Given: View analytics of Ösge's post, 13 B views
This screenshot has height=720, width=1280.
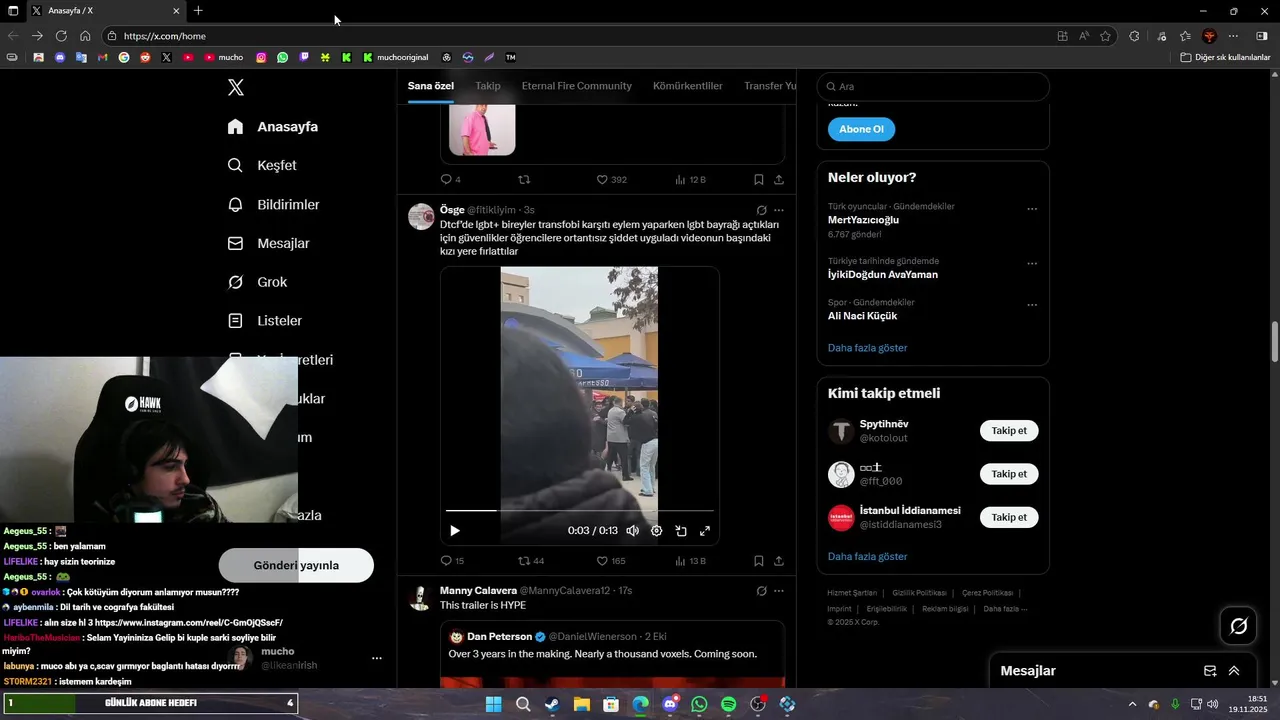Looking at the screenshot, I should (690, 561).
